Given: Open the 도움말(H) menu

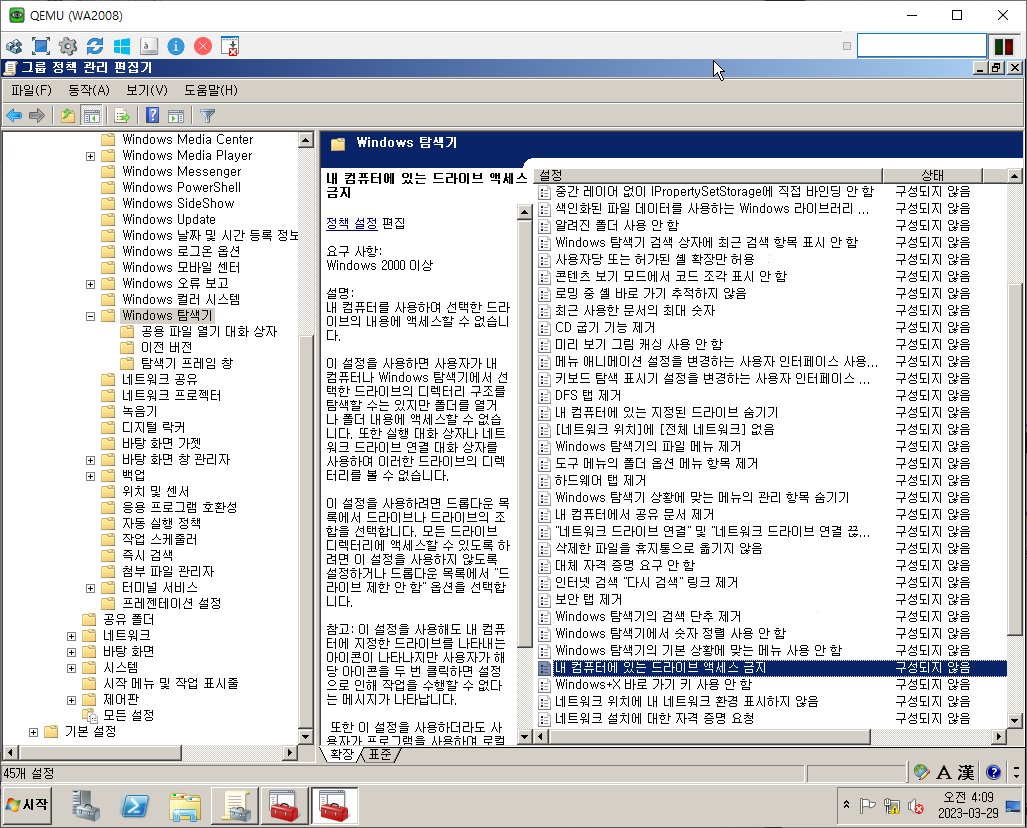Looking at the screenshot, I should [x=210, y=90].
